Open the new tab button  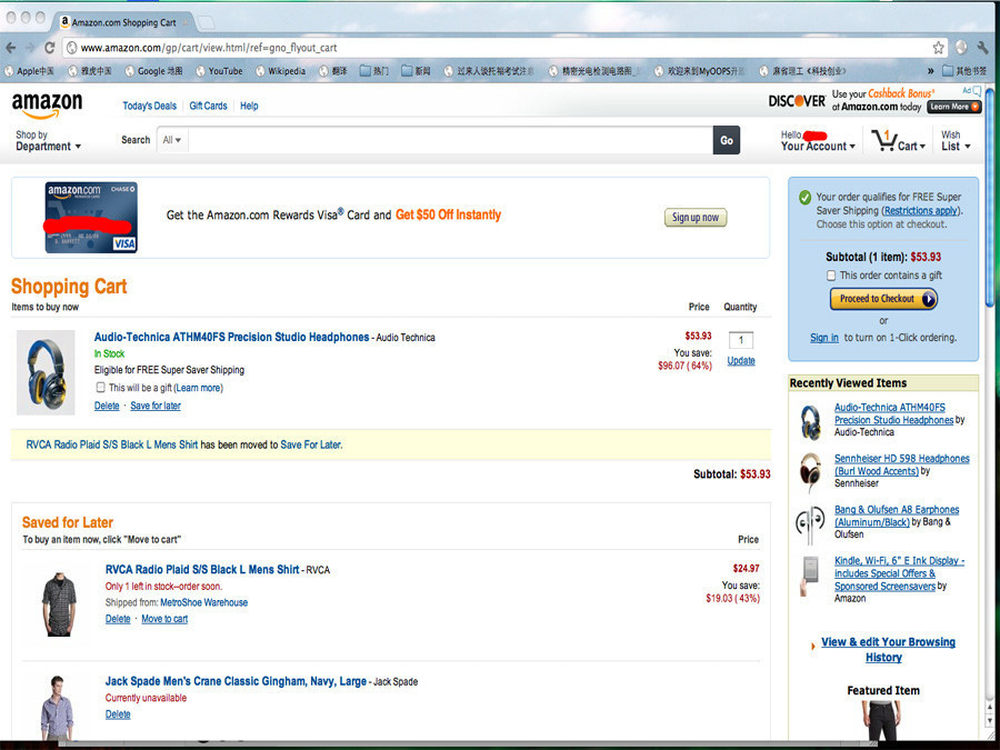point(205,23)
